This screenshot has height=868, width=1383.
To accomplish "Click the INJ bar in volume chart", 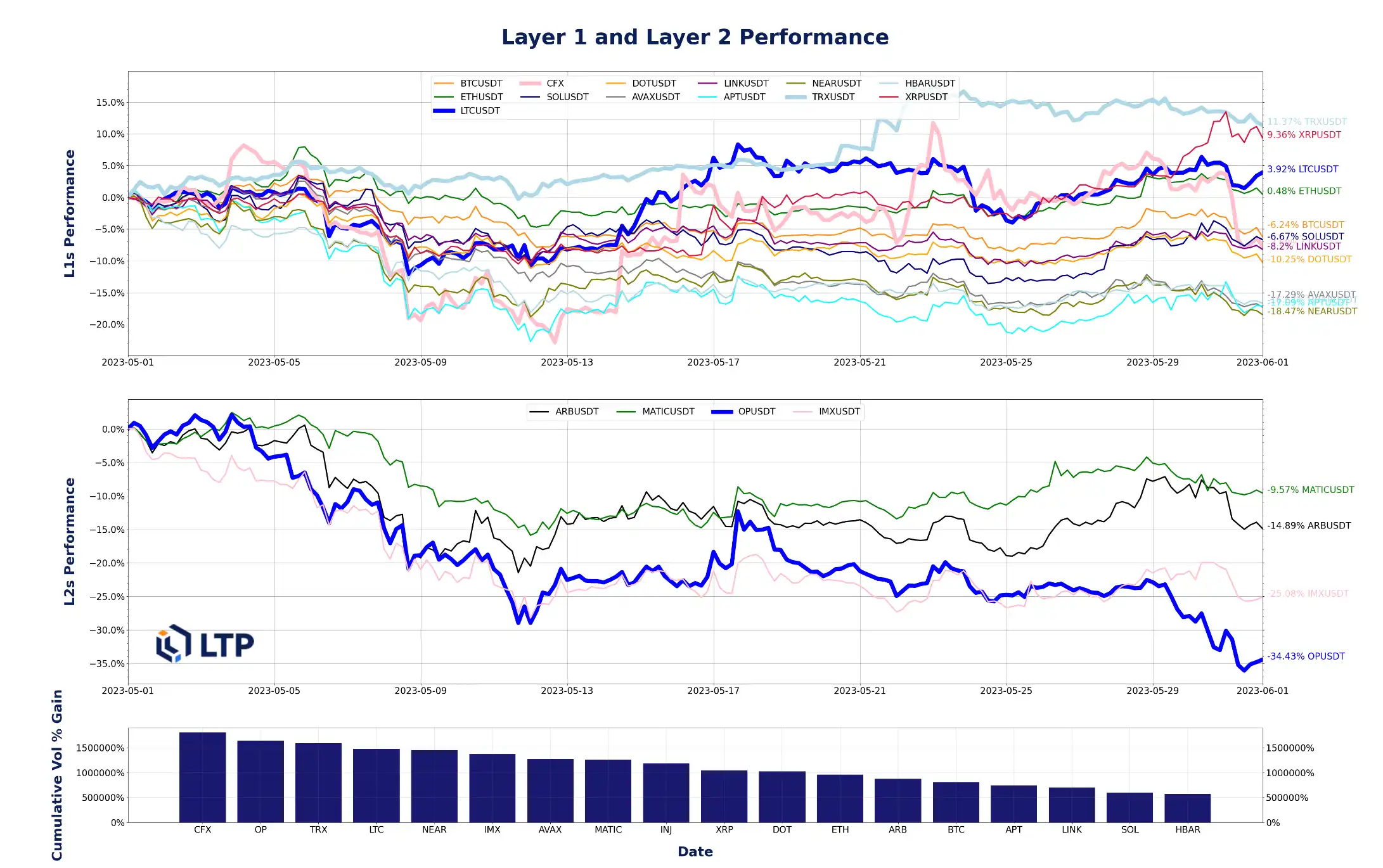I will pos(666,793).
